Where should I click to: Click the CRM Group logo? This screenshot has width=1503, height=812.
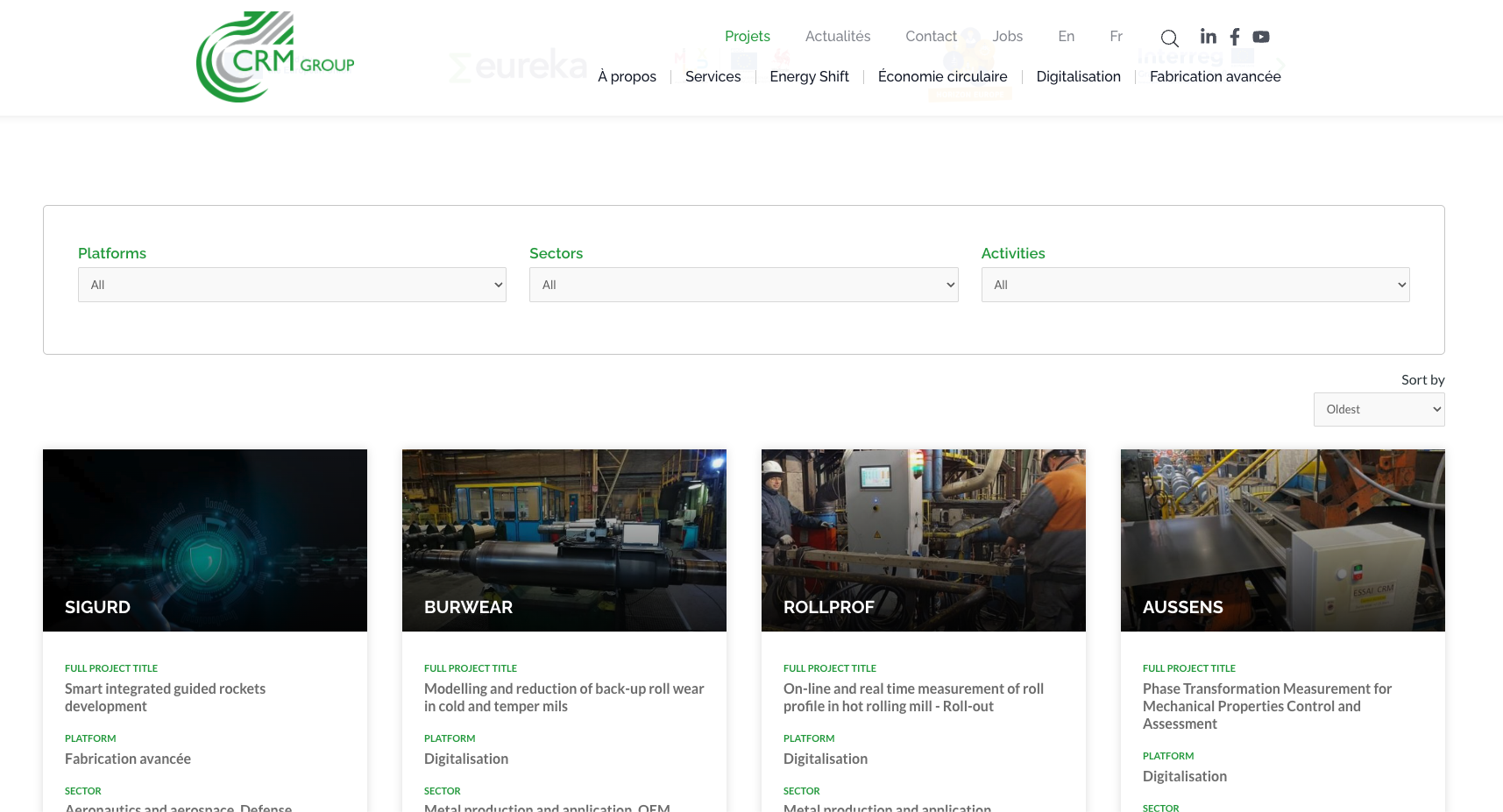tap(275, 57)
